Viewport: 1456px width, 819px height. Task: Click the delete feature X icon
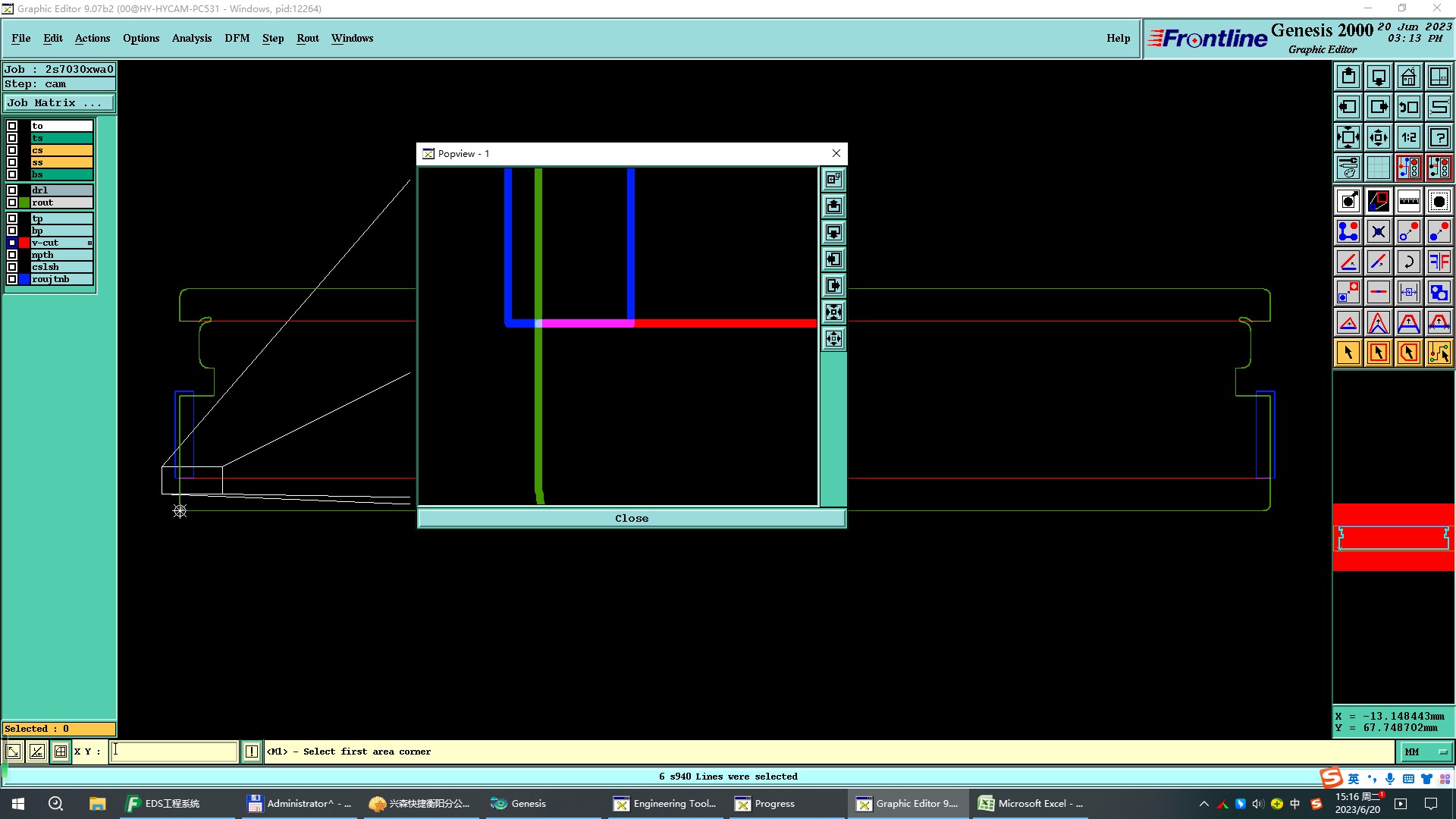click(x=1378, y=231)
